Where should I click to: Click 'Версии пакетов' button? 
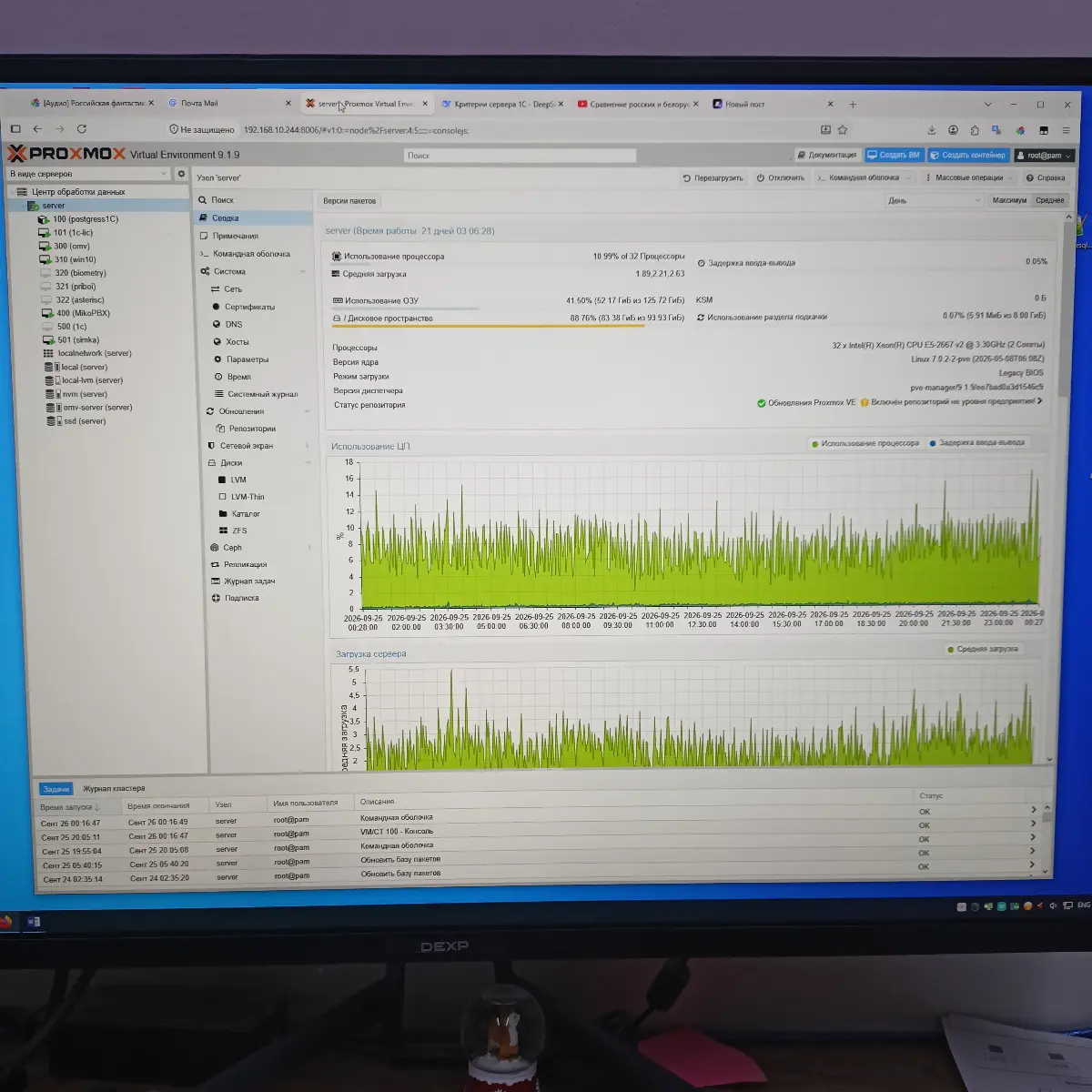(x=349, y=201)
